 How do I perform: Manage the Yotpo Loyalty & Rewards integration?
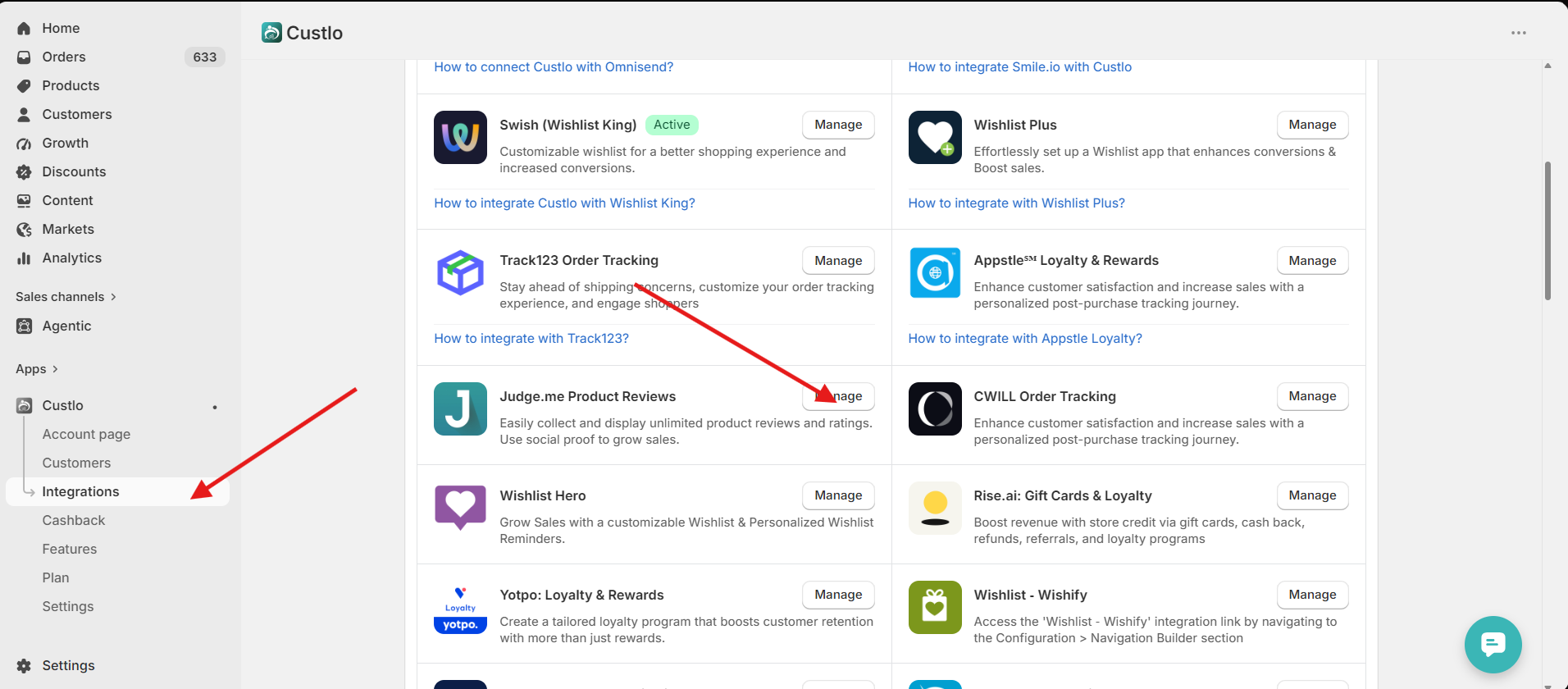pyautogui.click(x=838, y=595)
